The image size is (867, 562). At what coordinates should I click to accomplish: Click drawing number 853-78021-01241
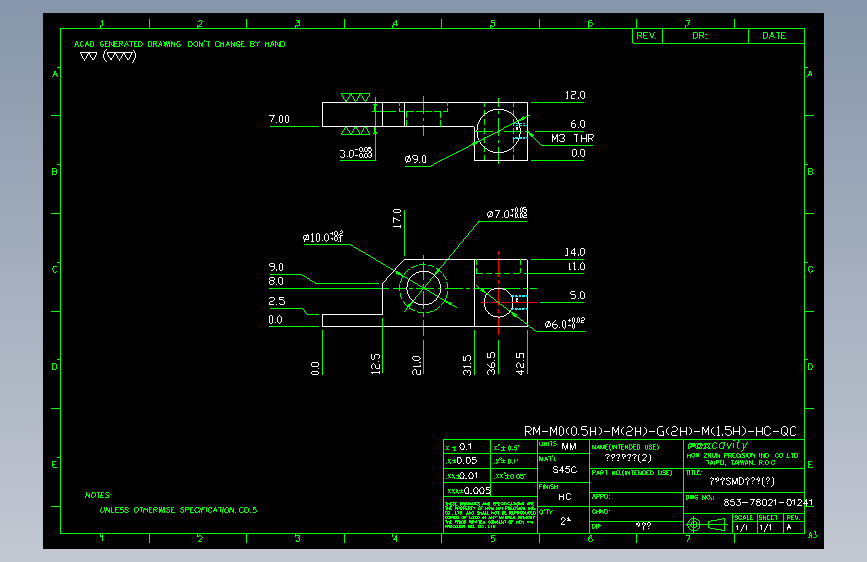pos(768,502)
